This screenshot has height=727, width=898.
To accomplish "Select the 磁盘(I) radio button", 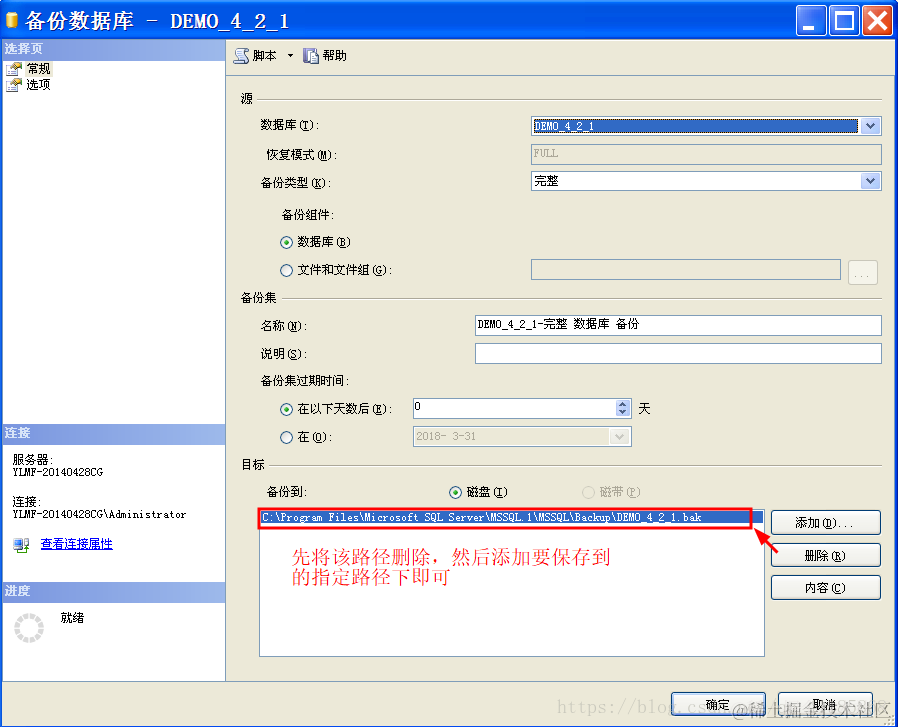I will click(455, 492).
